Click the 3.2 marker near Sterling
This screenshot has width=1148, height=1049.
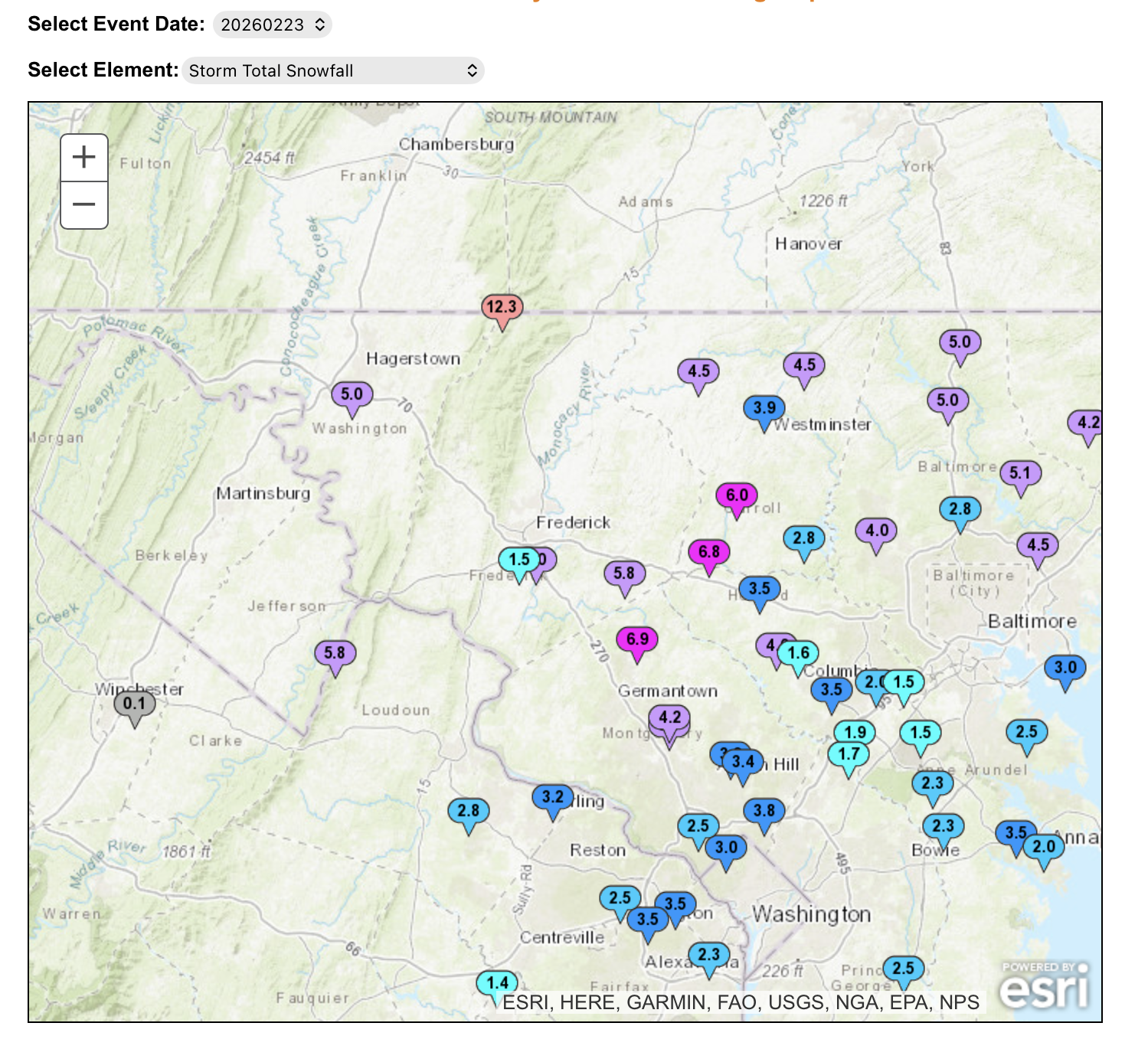552,798
